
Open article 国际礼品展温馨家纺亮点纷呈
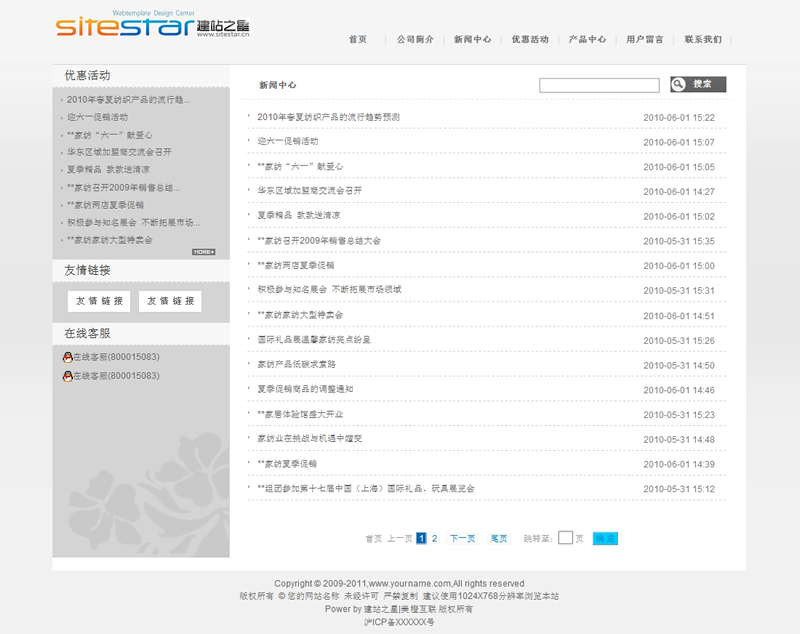click(314, 340)
